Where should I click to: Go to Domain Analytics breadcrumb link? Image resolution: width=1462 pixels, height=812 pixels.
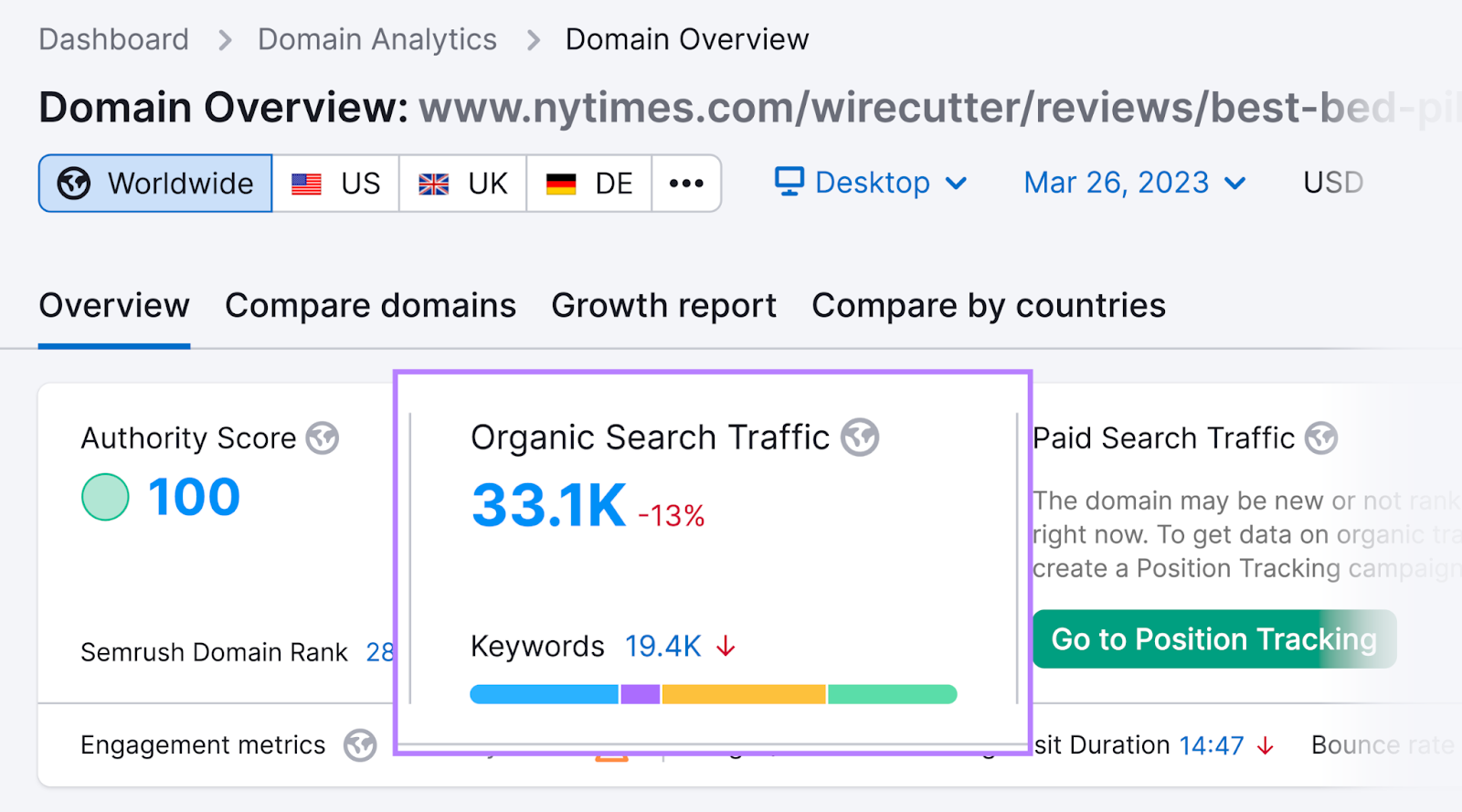(376, 39)
